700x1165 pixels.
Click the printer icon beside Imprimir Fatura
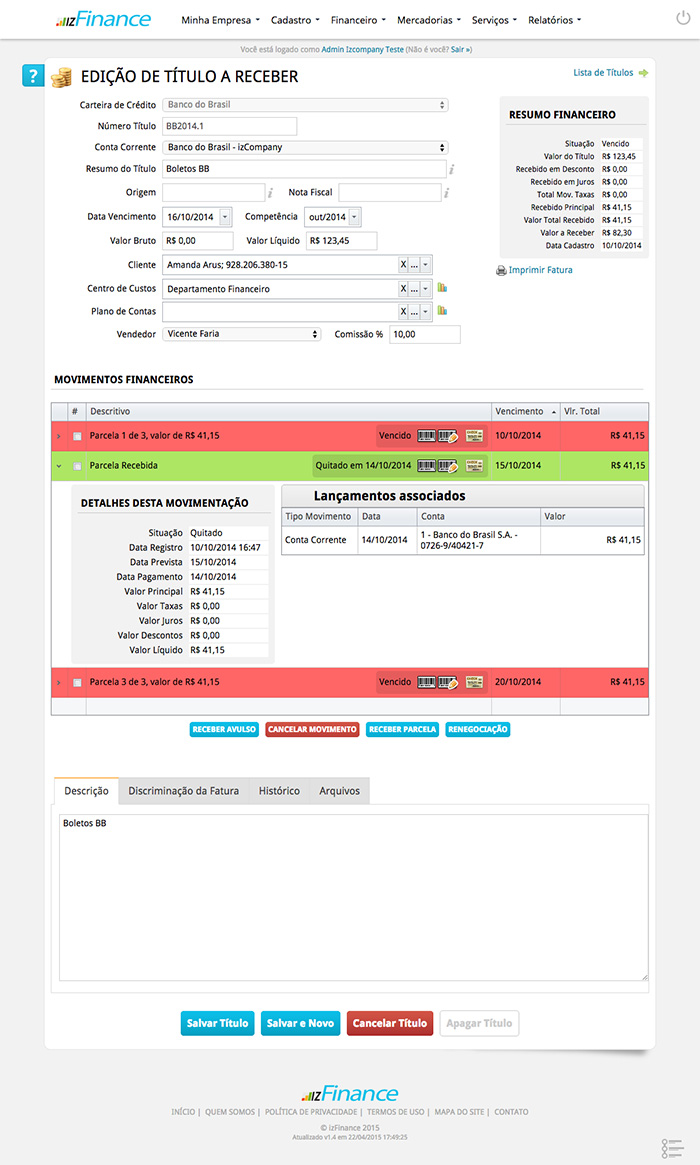coord(501,270)
